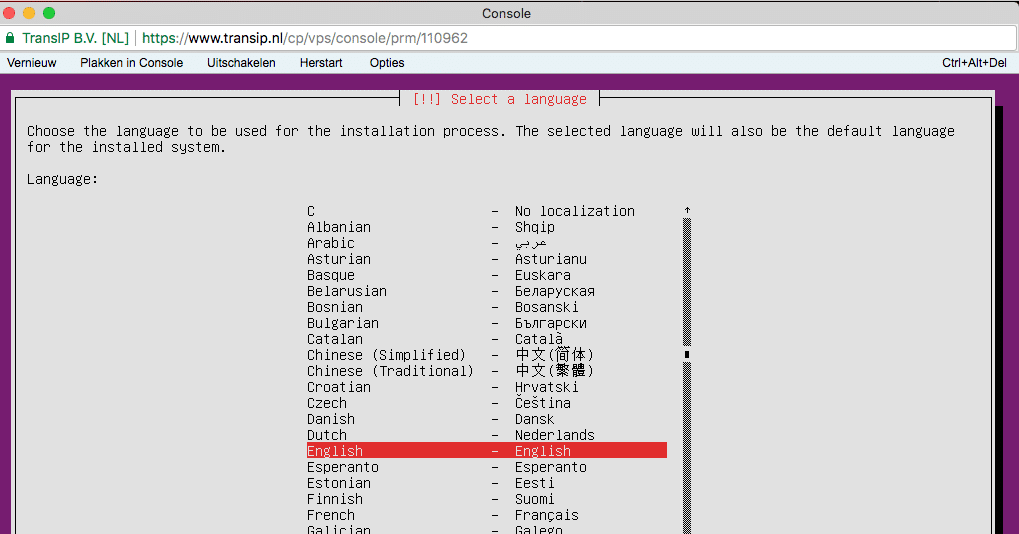Pick Chinese (Simplified) from the list
Viewport: 1019px width, 534px height.
tap(487, 355)
